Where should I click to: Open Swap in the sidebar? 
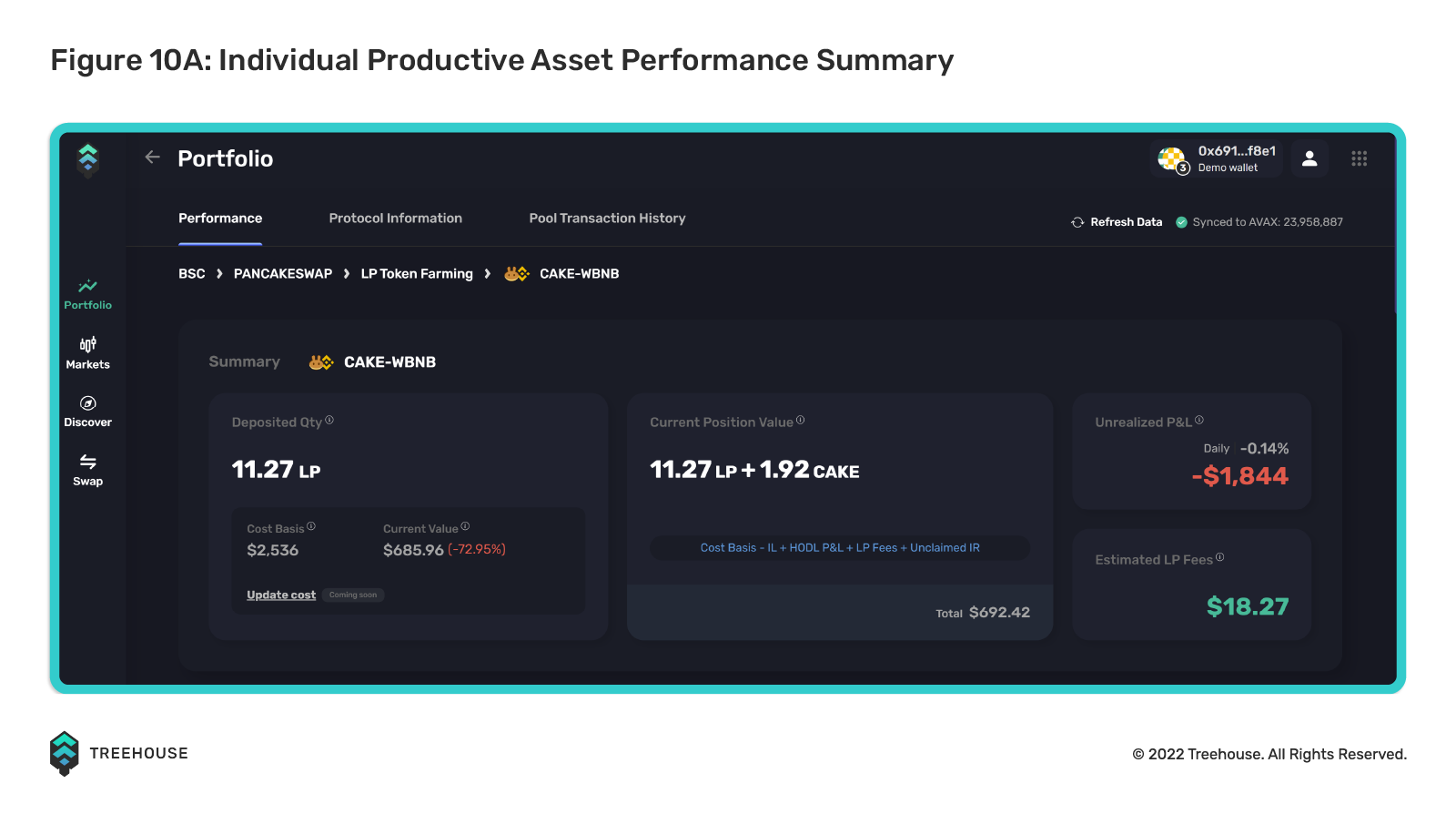point(88,470)
